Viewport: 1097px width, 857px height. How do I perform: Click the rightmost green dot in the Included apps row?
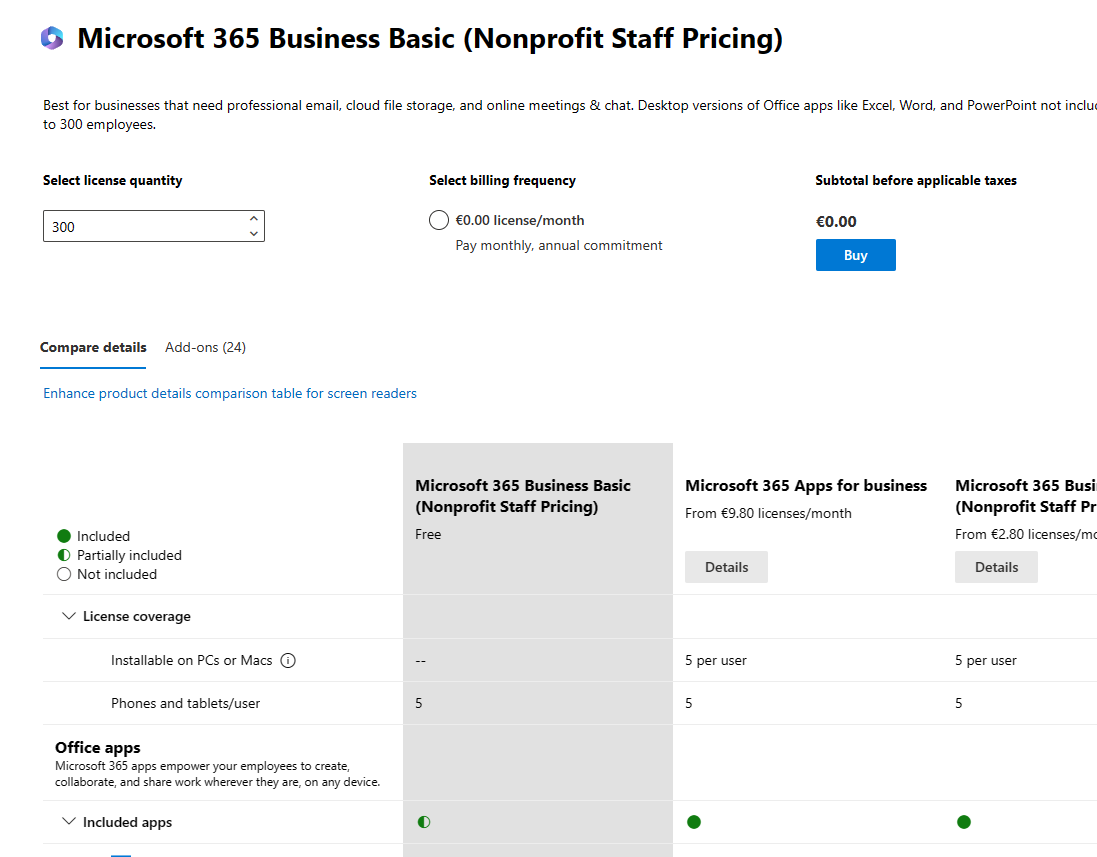(964, 822)
